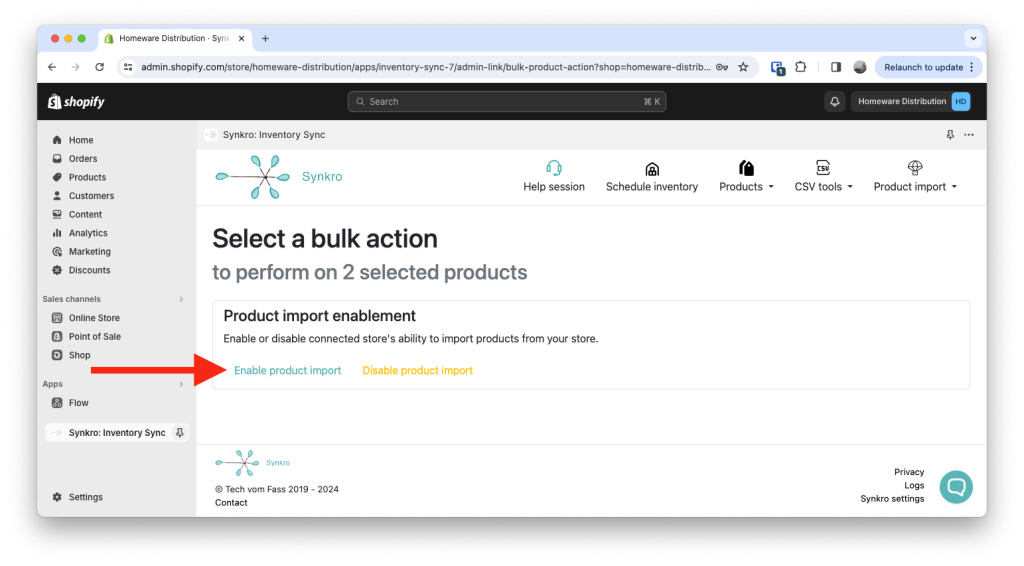Image resolution: width=1024 pixels, height=566 pixels.
Task: Open the app's three-dot more menu
Action: (x=968, y=135)
